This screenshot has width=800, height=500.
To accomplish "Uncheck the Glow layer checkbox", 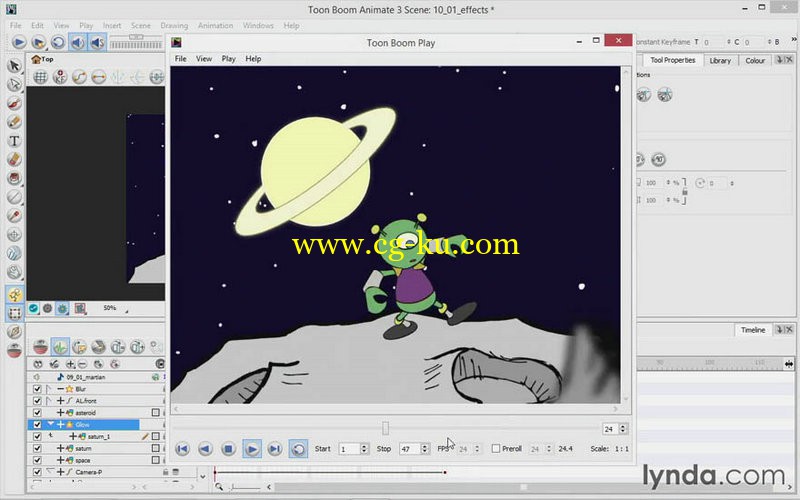I will click(x=37, y=424).
